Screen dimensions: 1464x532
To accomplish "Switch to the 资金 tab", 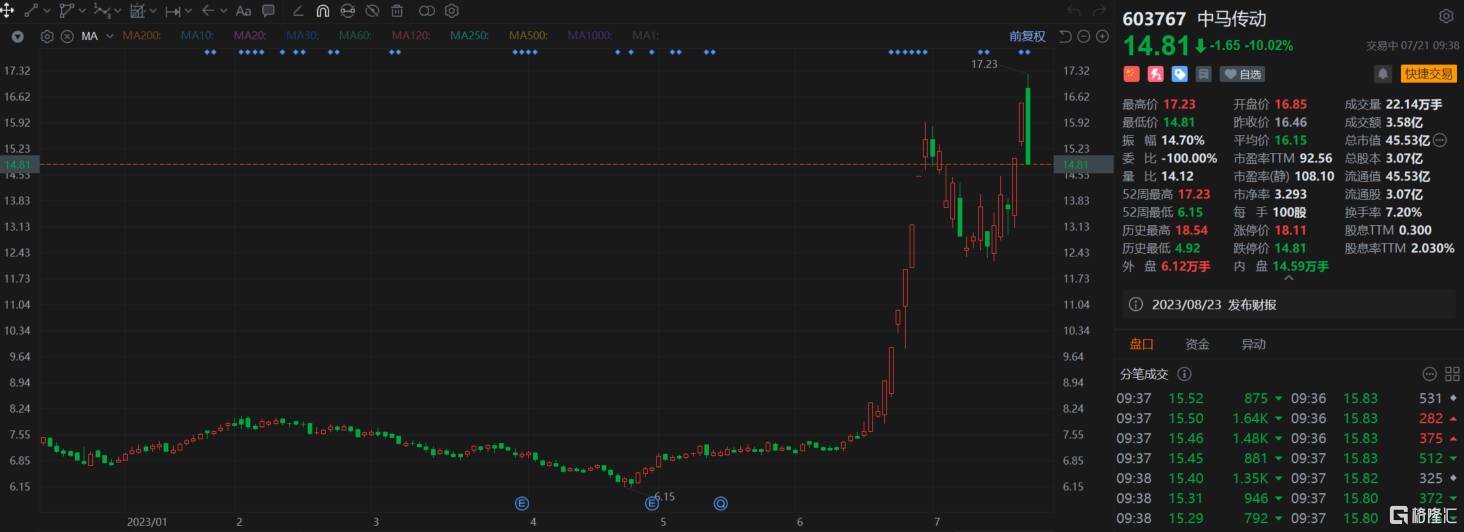I will pyautogui.click(x=1197, y=344).
